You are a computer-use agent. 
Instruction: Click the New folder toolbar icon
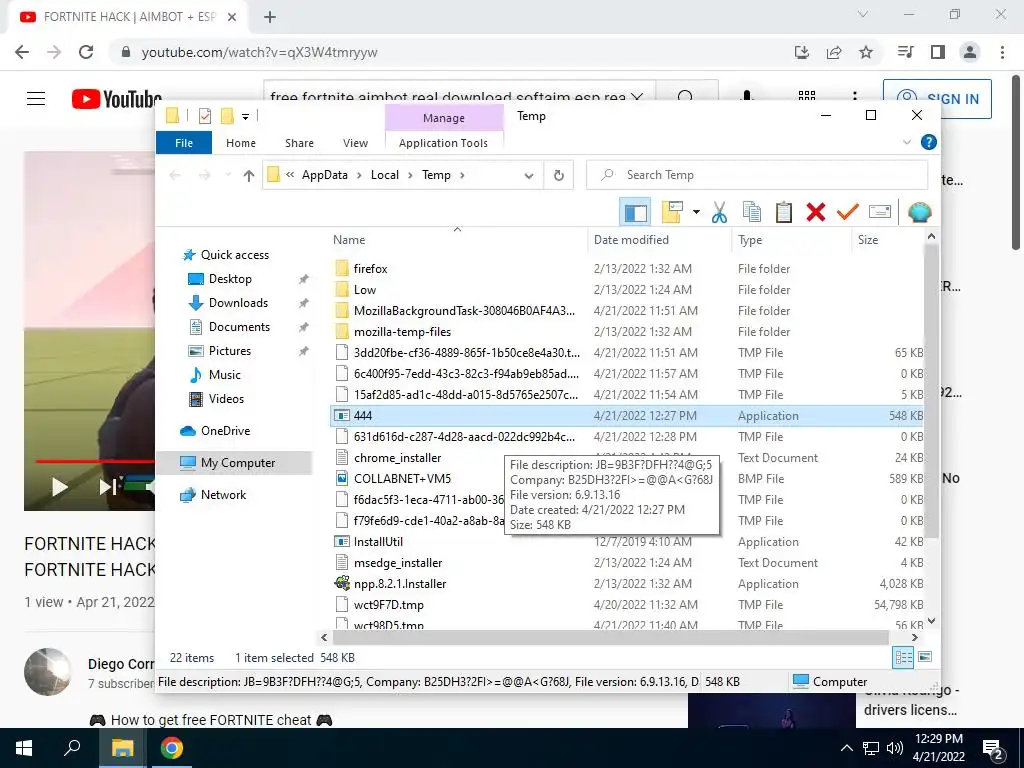pos(672,212)
